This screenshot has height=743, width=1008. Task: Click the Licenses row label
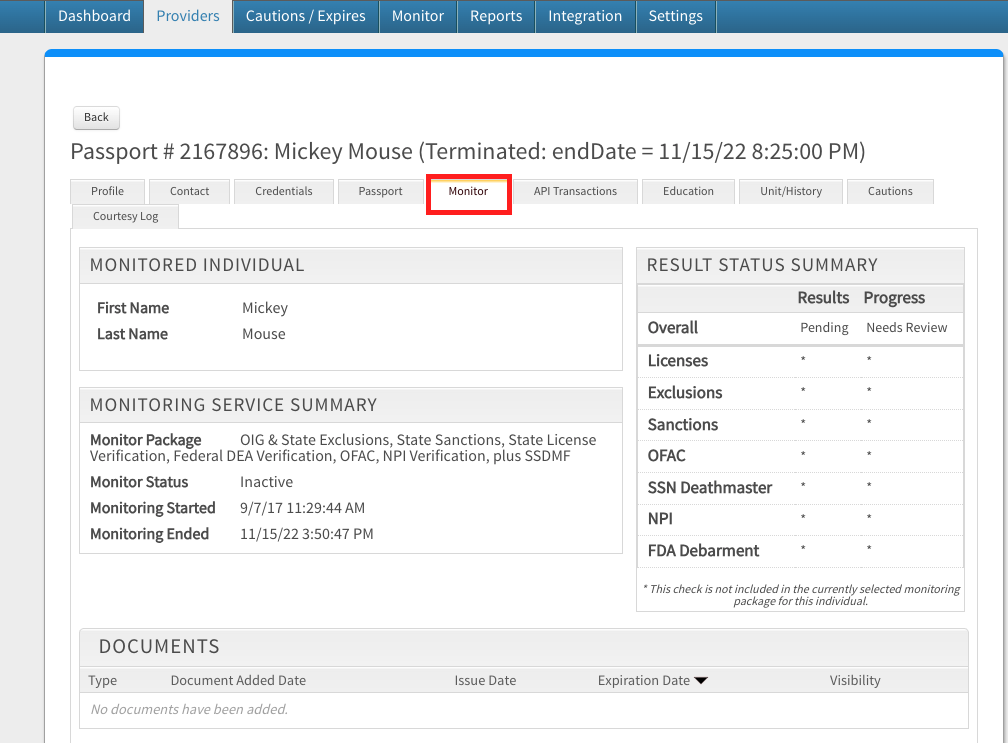click(678, 361)
